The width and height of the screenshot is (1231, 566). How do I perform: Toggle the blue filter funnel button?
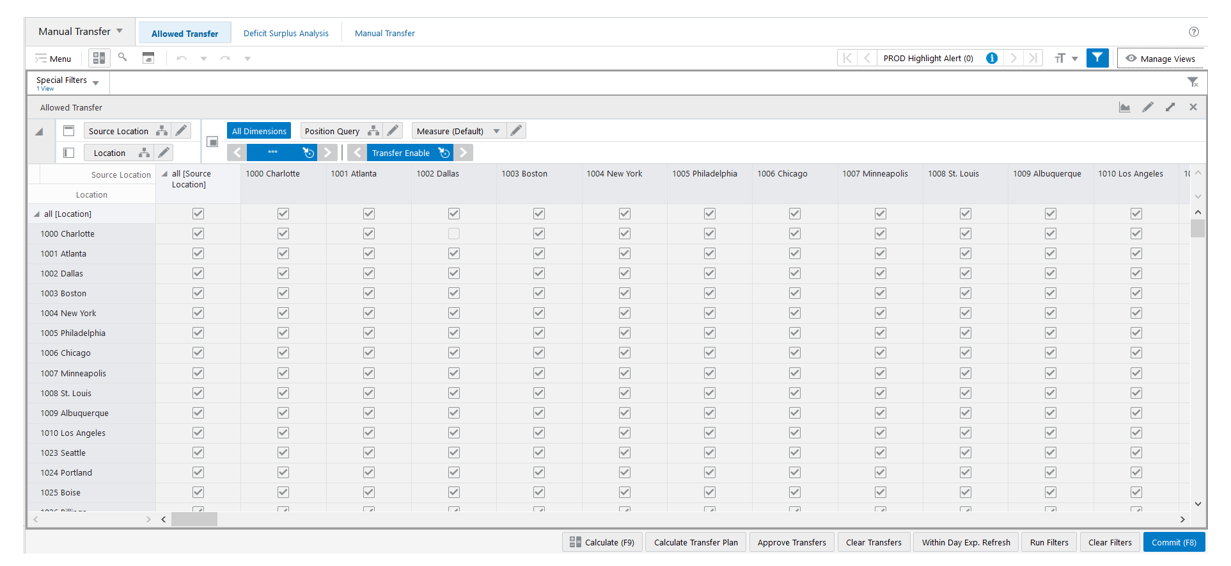[x=1097, y=58]
